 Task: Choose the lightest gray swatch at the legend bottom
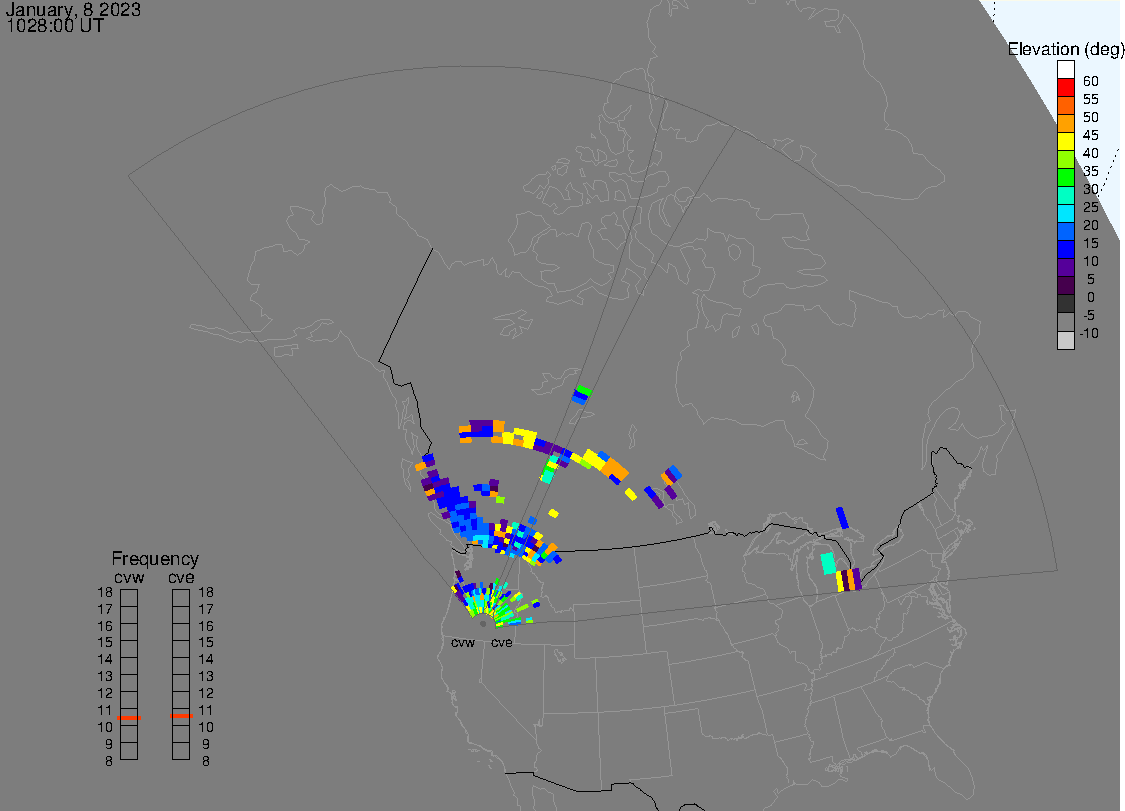point(1065,340)
